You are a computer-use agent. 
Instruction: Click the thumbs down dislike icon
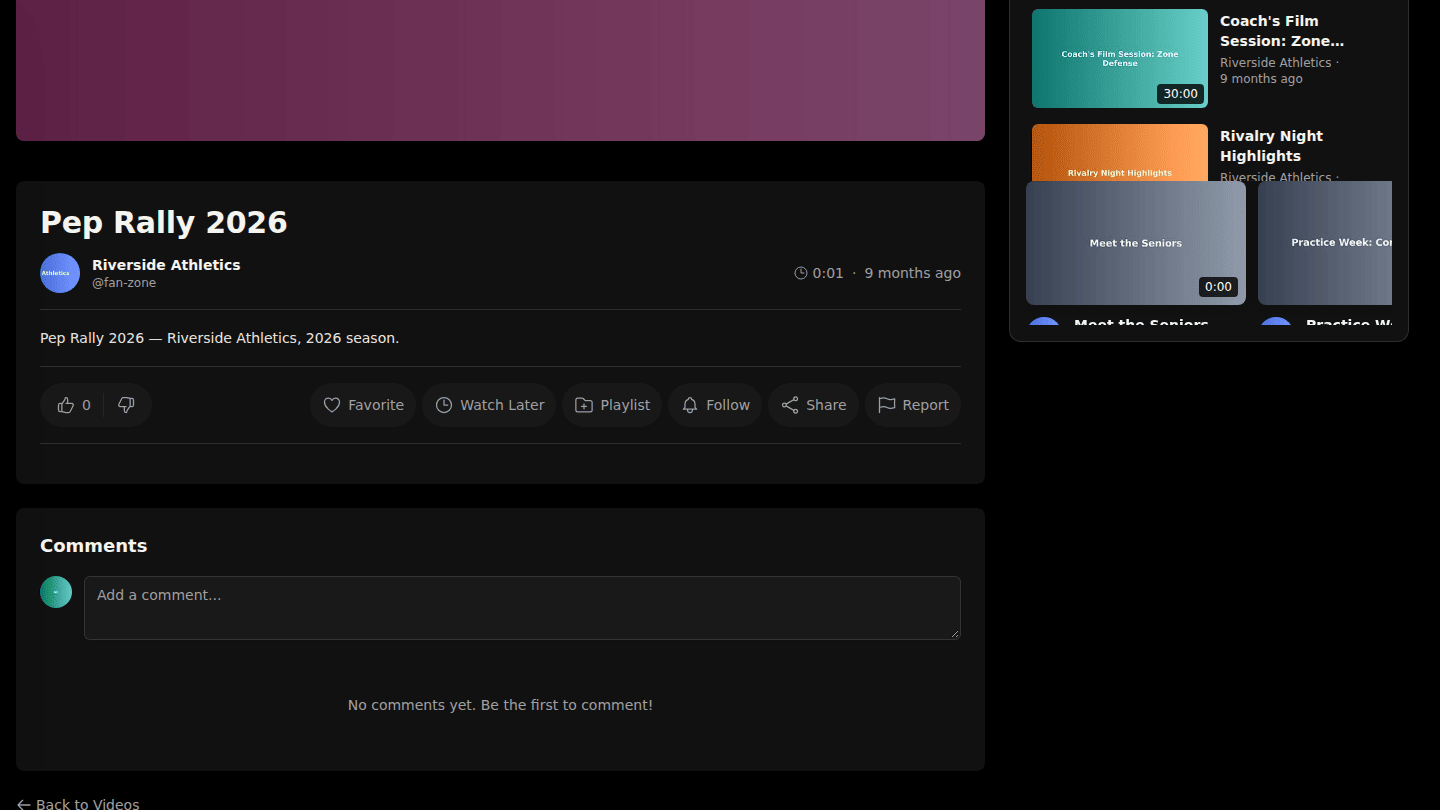pos(126,405)
